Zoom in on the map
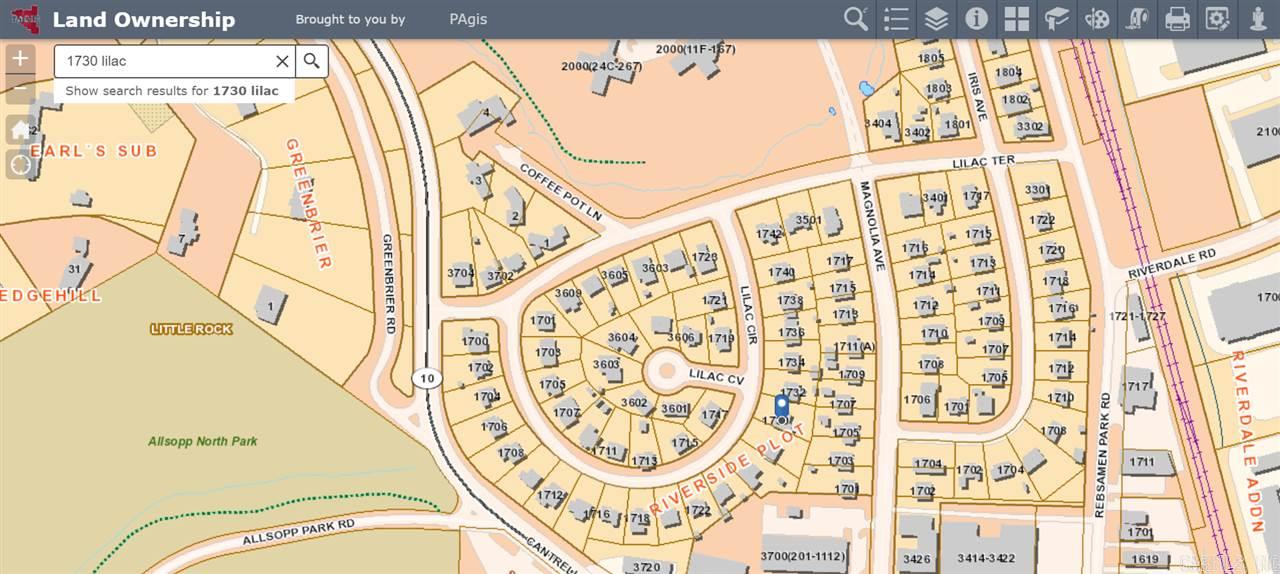This screenshot has height=574, width=1280. click(20, 59)
